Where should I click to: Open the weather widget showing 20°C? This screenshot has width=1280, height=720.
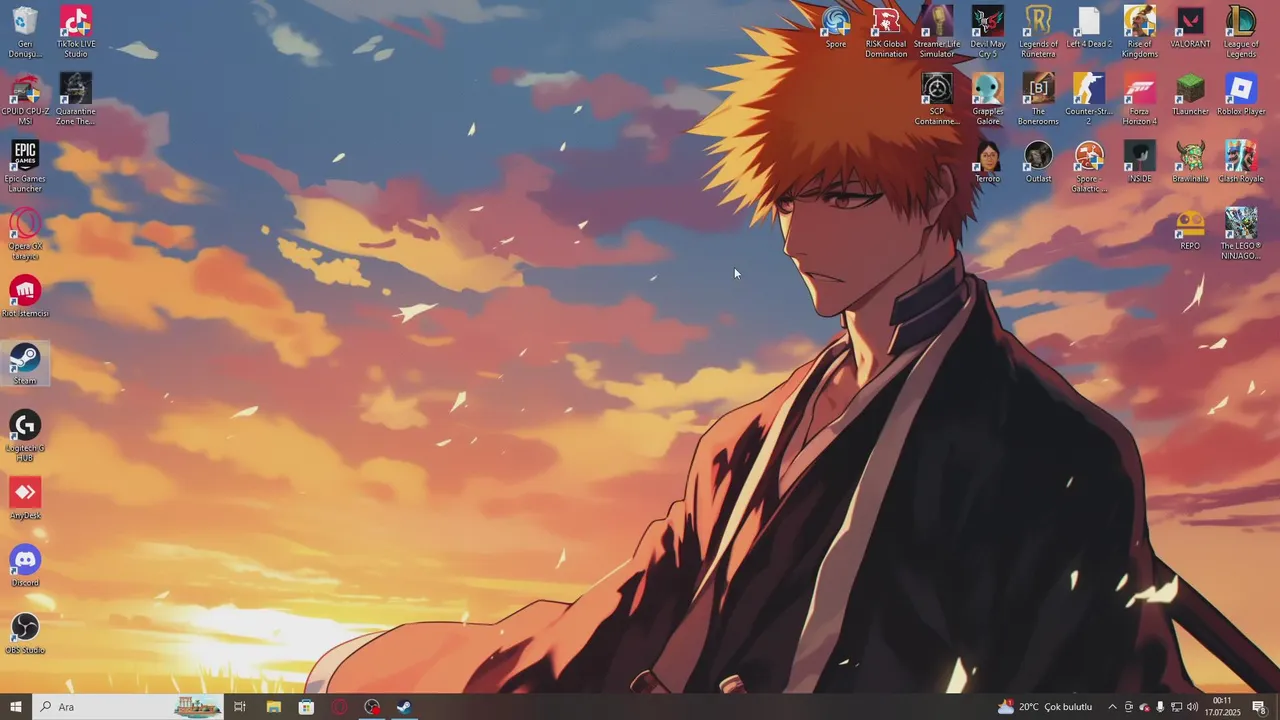[x=1045, y=707]
